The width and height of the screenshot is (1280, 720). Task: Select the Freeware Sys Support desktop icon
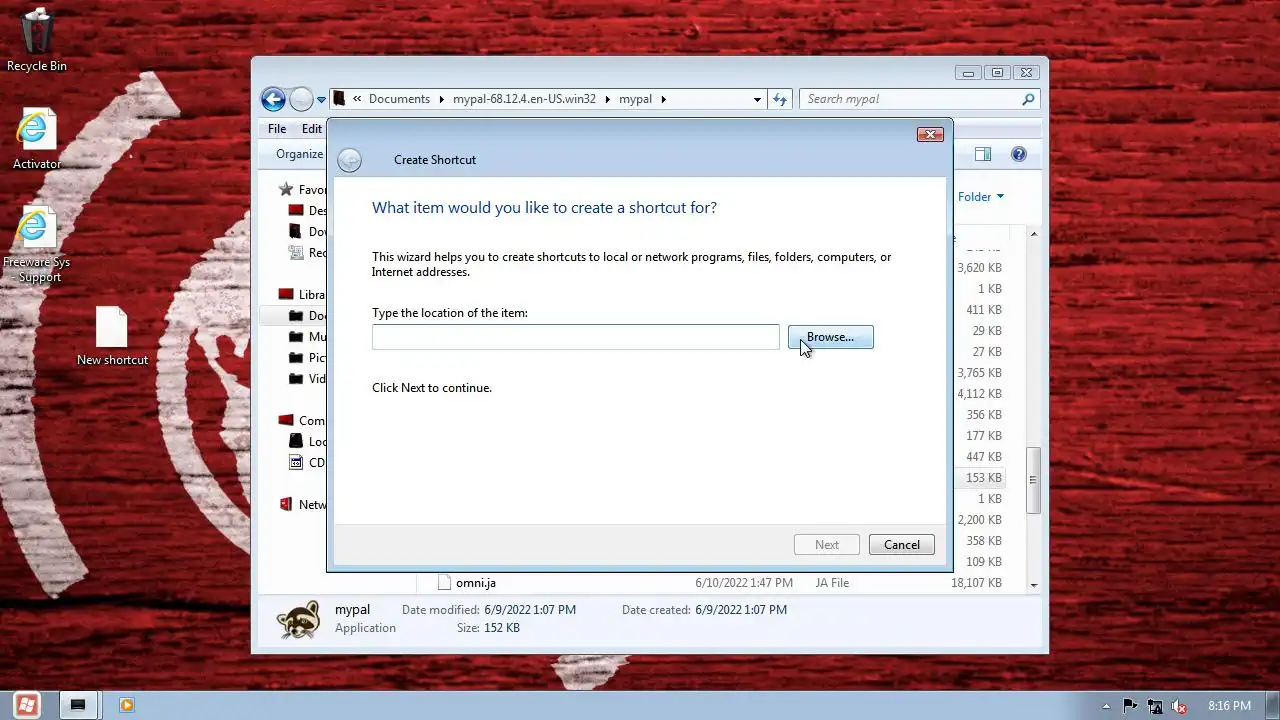(37, 245)
